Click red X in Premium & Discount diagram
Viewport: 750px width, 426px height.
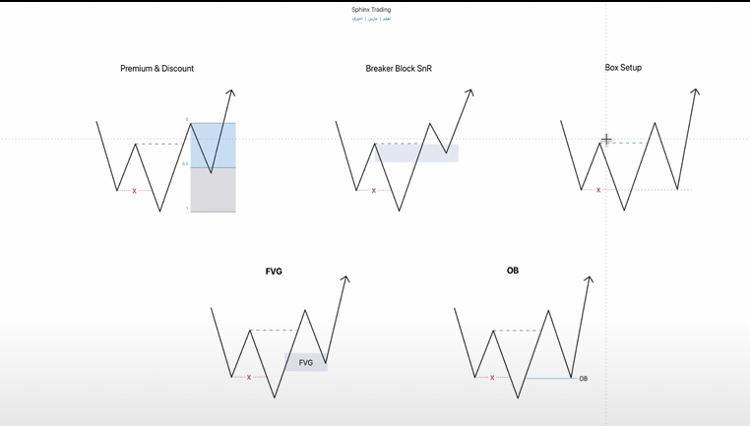[x=134, y=191]
